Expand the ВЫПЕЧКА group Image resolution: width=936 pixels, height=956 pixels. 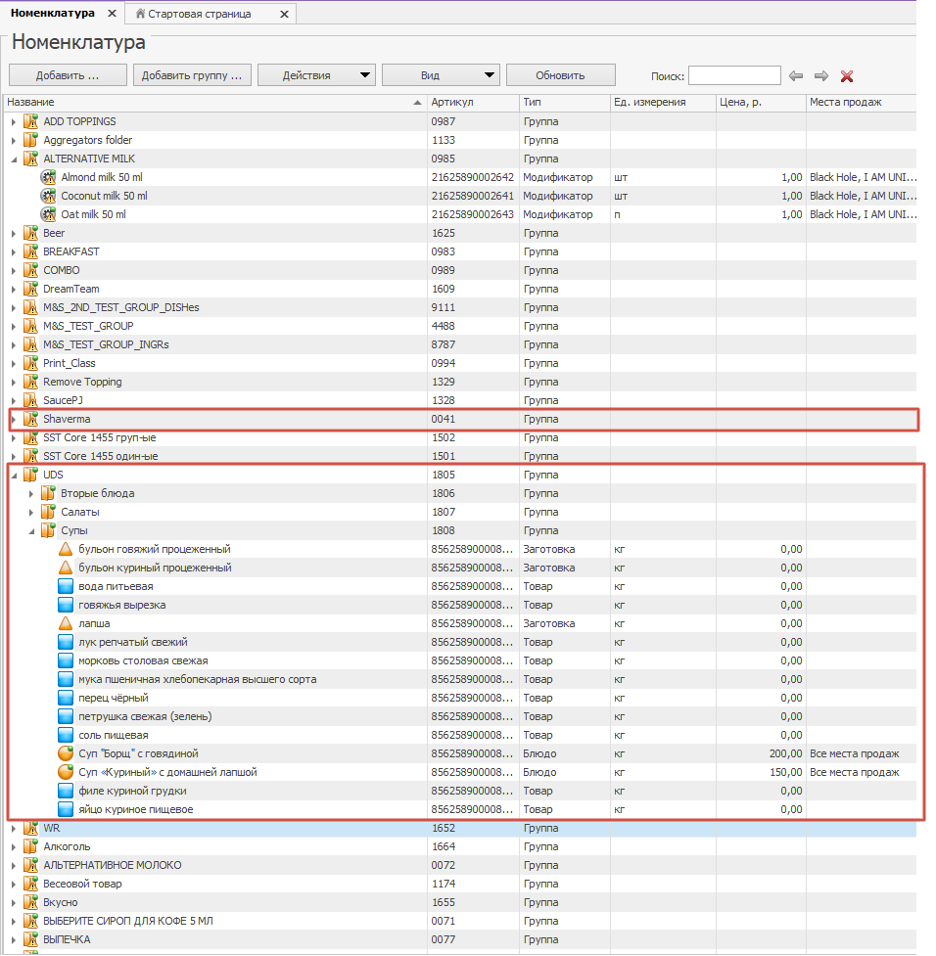point(14,940)
